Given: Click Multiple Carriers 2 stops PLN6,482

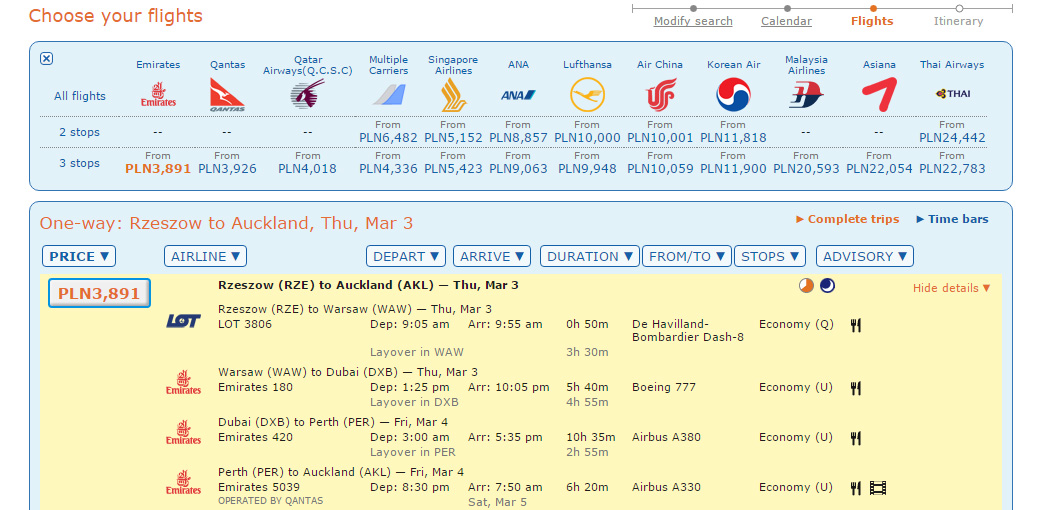Looking at the screenshot, I should point(388,138).
